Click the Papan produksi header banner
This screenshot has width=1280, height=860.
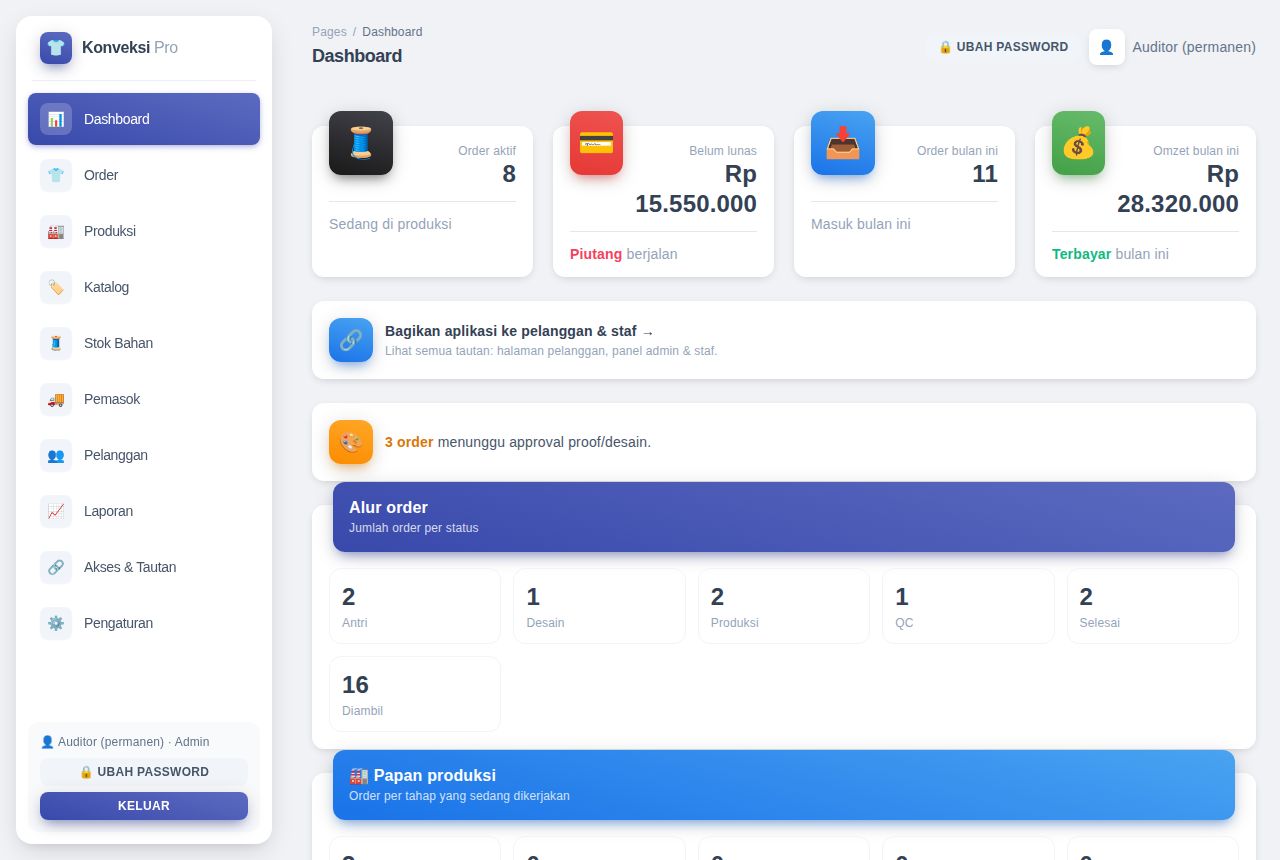pos(784,785)
